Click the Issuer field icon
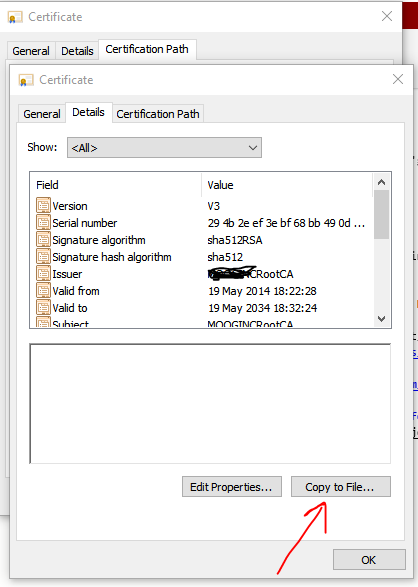 pyautogui.click(x=43, y=274)
